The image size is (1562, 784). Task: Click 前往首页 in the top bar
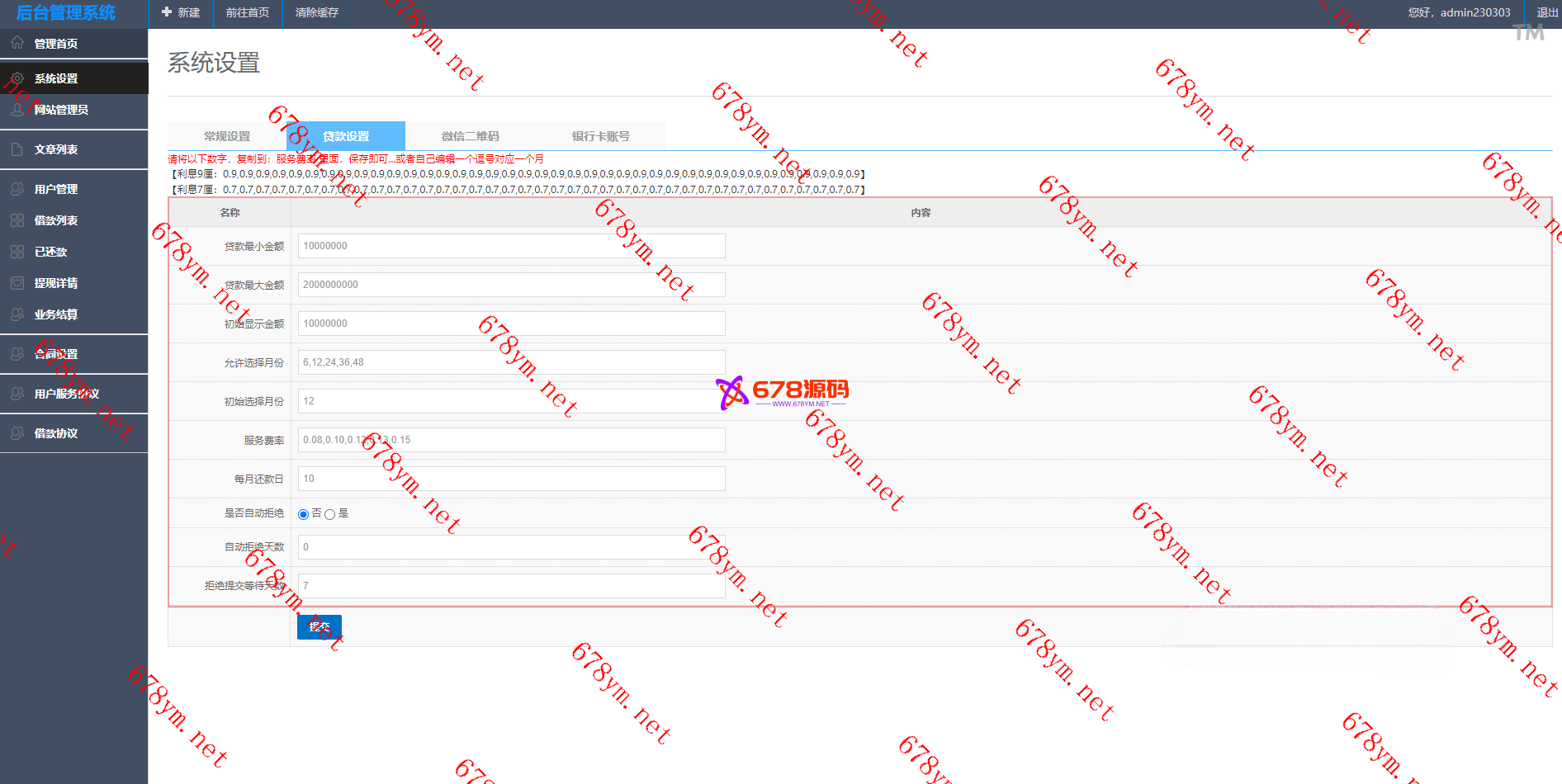pos(248,12)
